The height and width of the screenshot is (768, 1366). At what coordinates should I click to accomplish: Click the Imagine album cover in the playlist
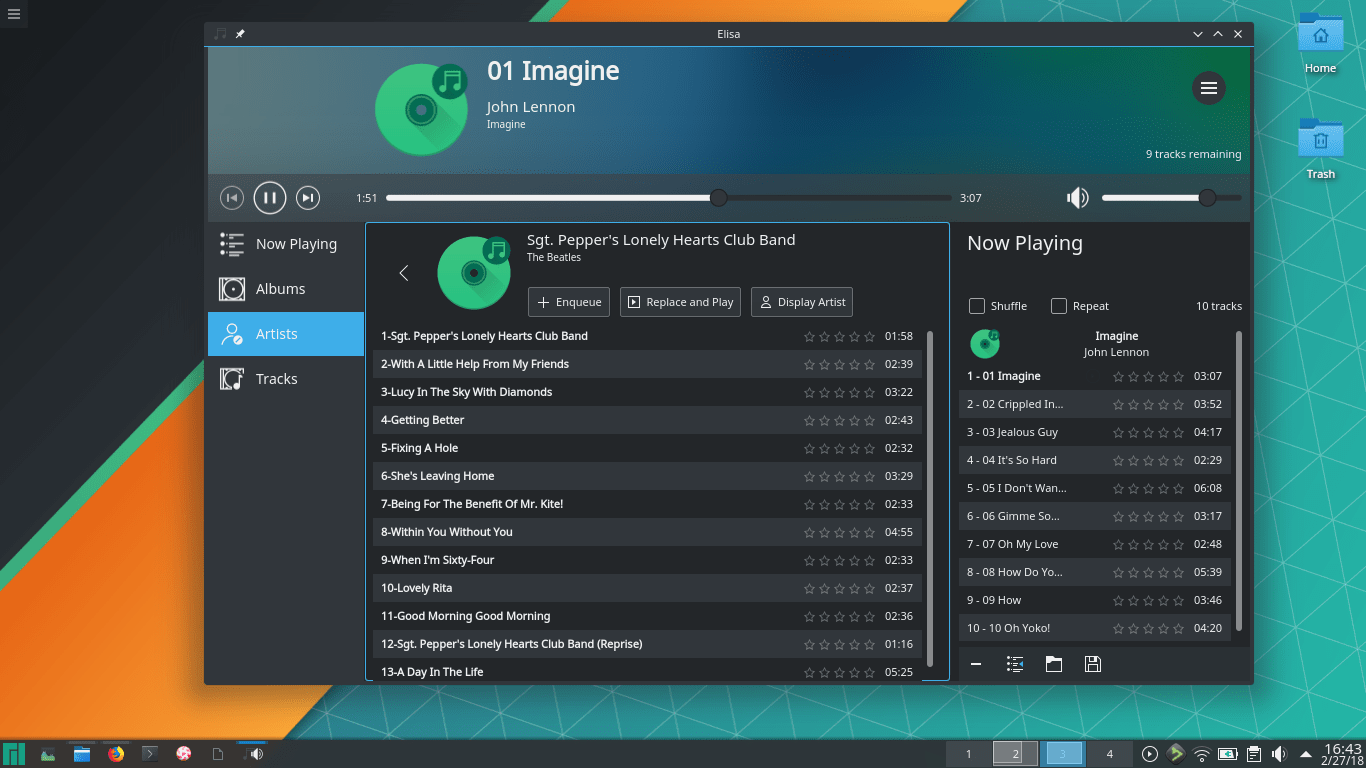pyautogui.click(x=985, y=344)
